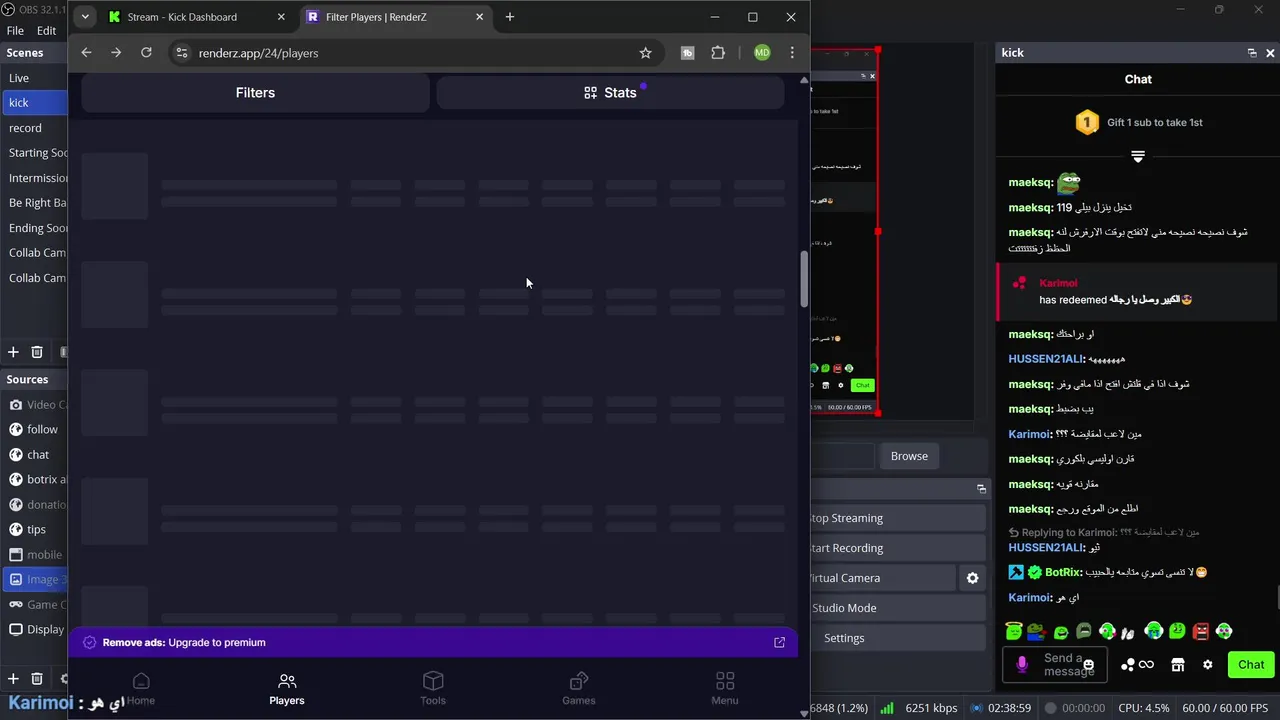Click the halo green emote in quick bar
1280x720 pixels.
pos(1014,631)
